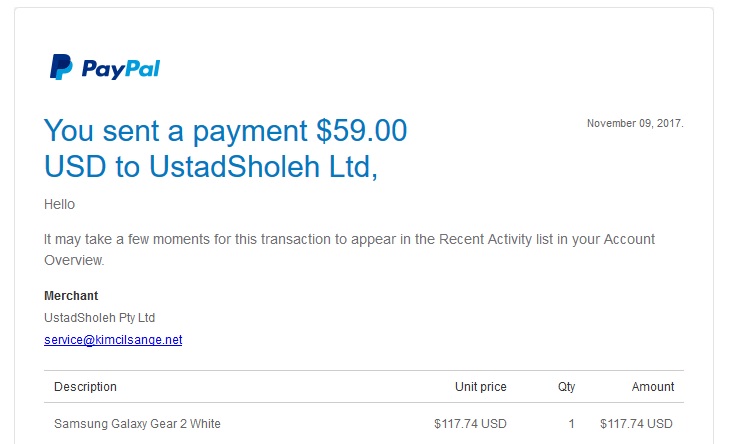This screenshot has width=735, height=444.
Task: Click the payment sent $59.00 heading
Action: pos(225,148)
